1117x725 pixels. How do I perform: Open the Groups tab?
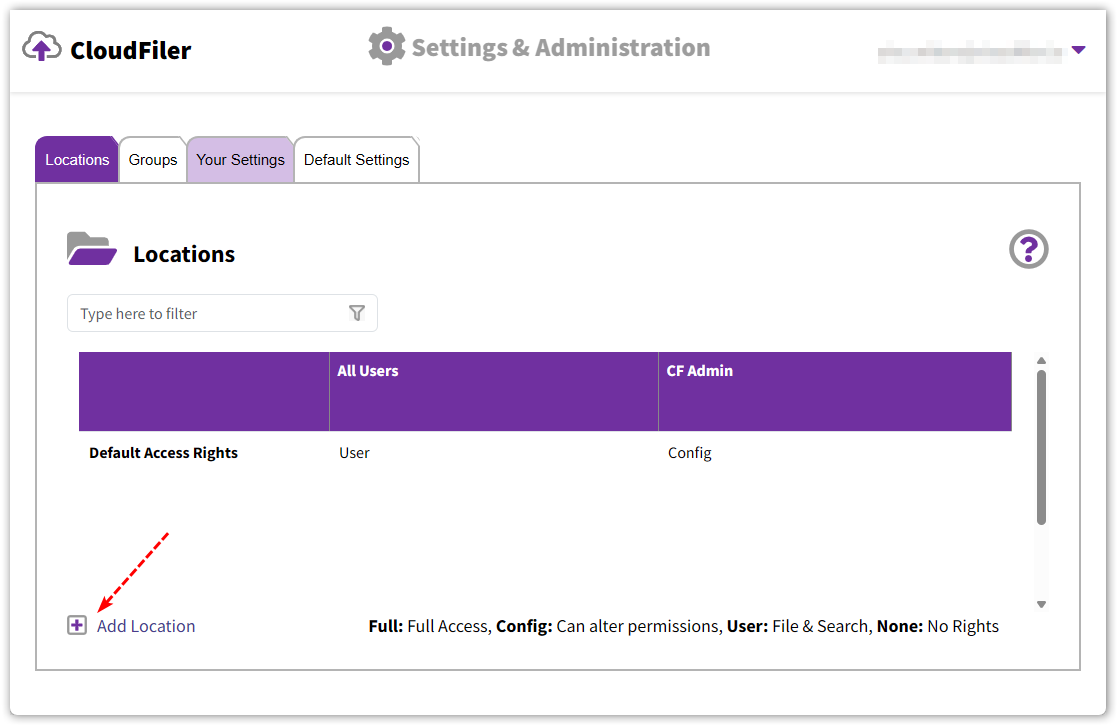153,160
